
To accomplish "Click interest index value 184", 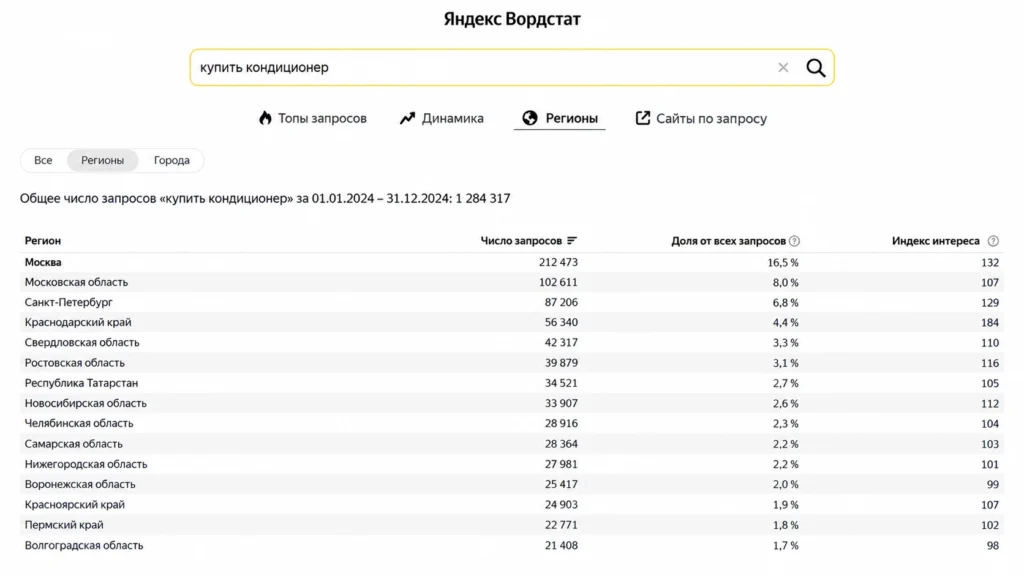I will tap(990, 323).
